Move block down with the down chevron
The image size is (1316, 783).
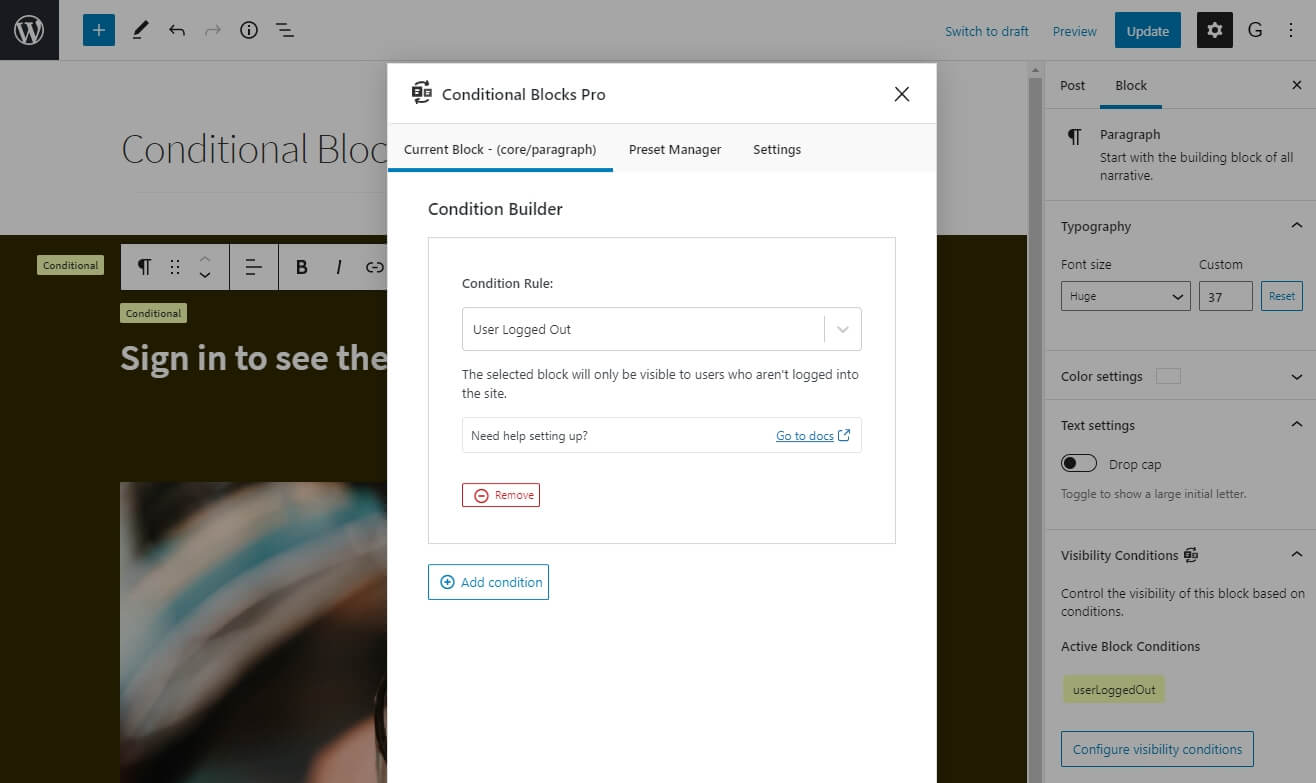[x=205, y=275]
